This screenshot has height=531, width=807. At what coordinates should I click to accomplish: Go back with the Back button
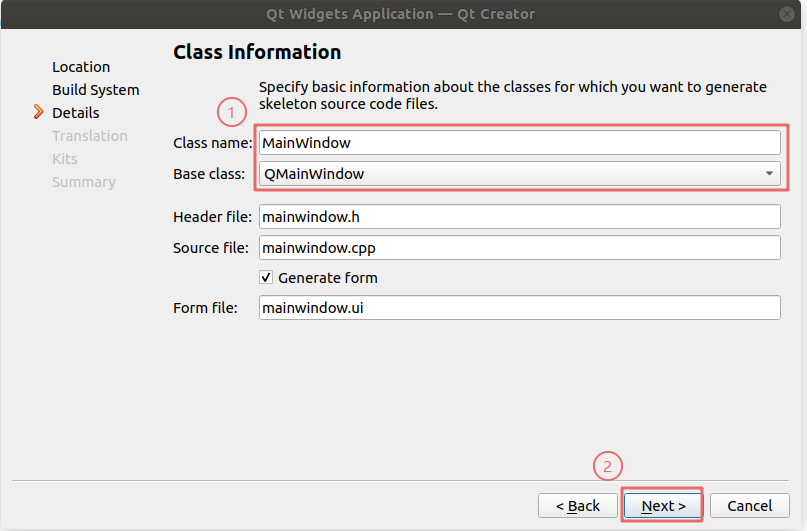click(578, 506)
